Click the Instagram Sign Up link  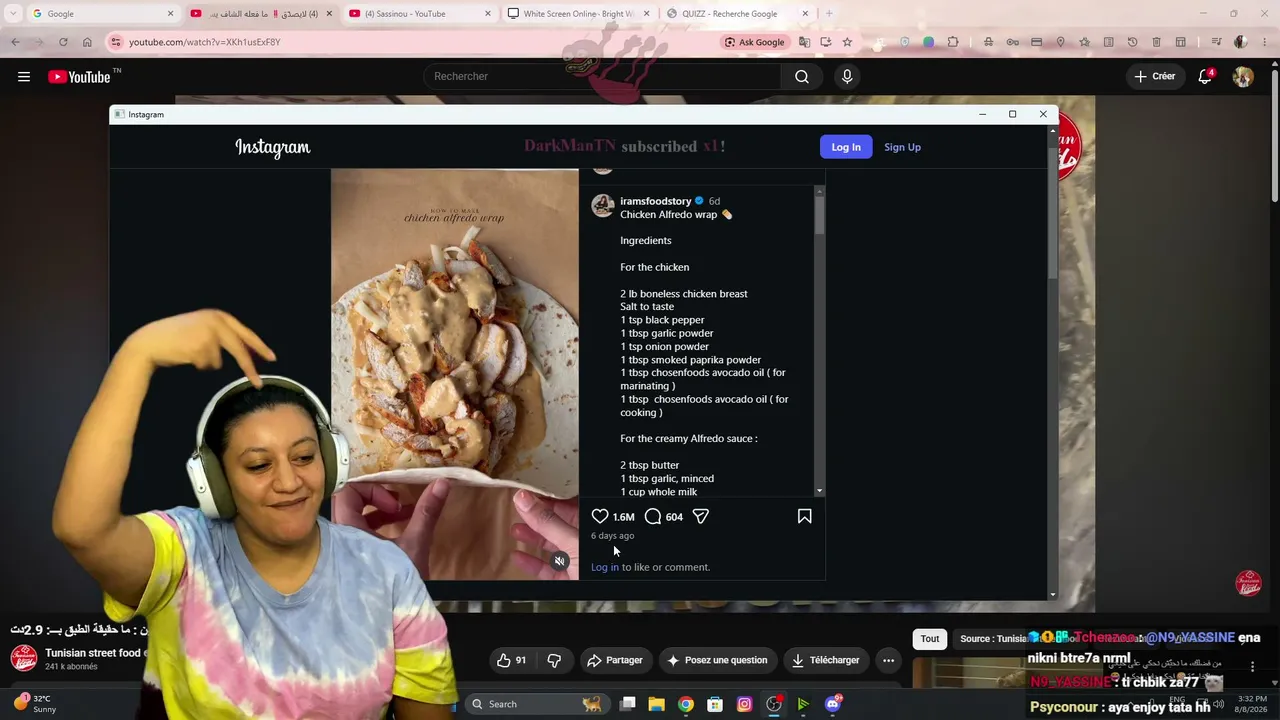coord(902,147)
